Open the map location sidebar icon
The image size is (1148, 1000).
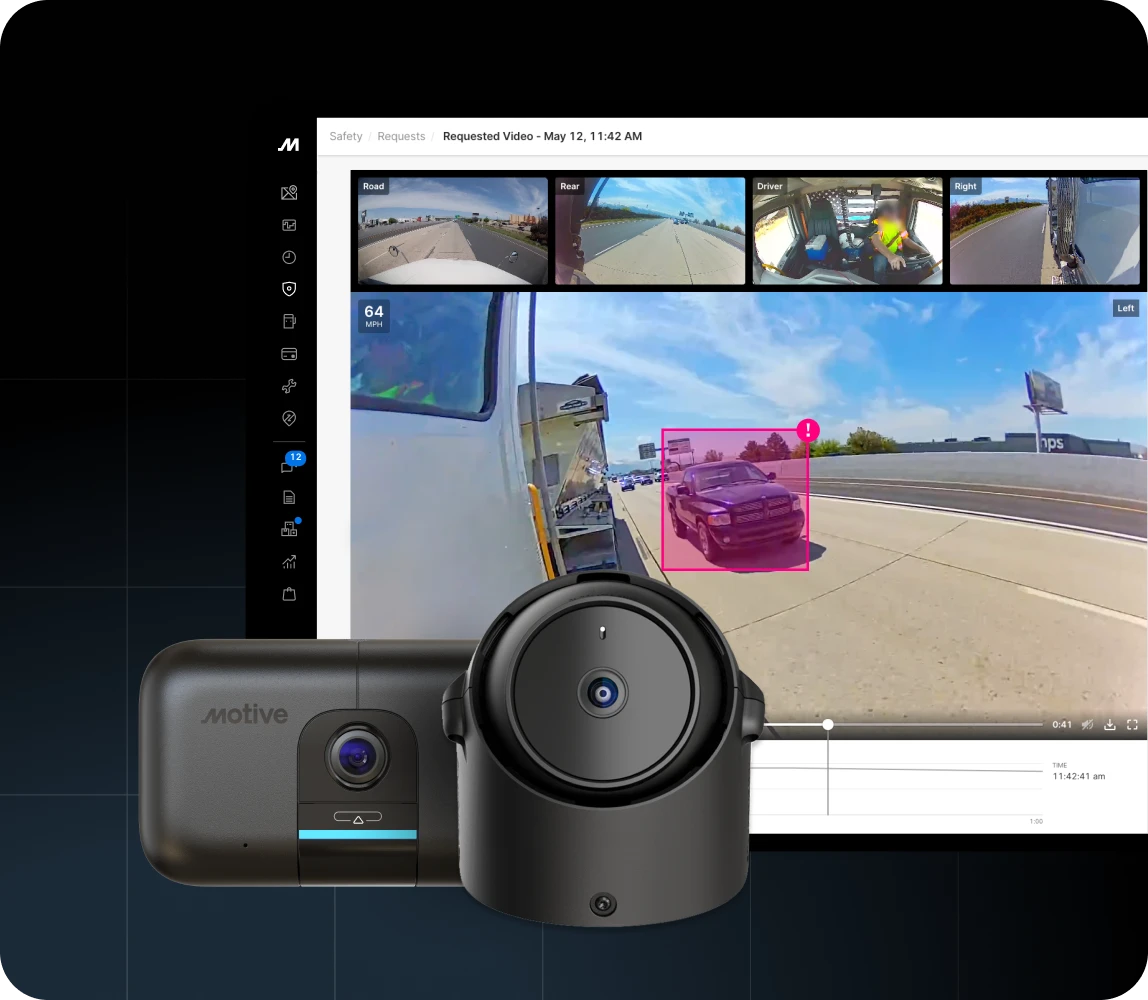(289, 193)
